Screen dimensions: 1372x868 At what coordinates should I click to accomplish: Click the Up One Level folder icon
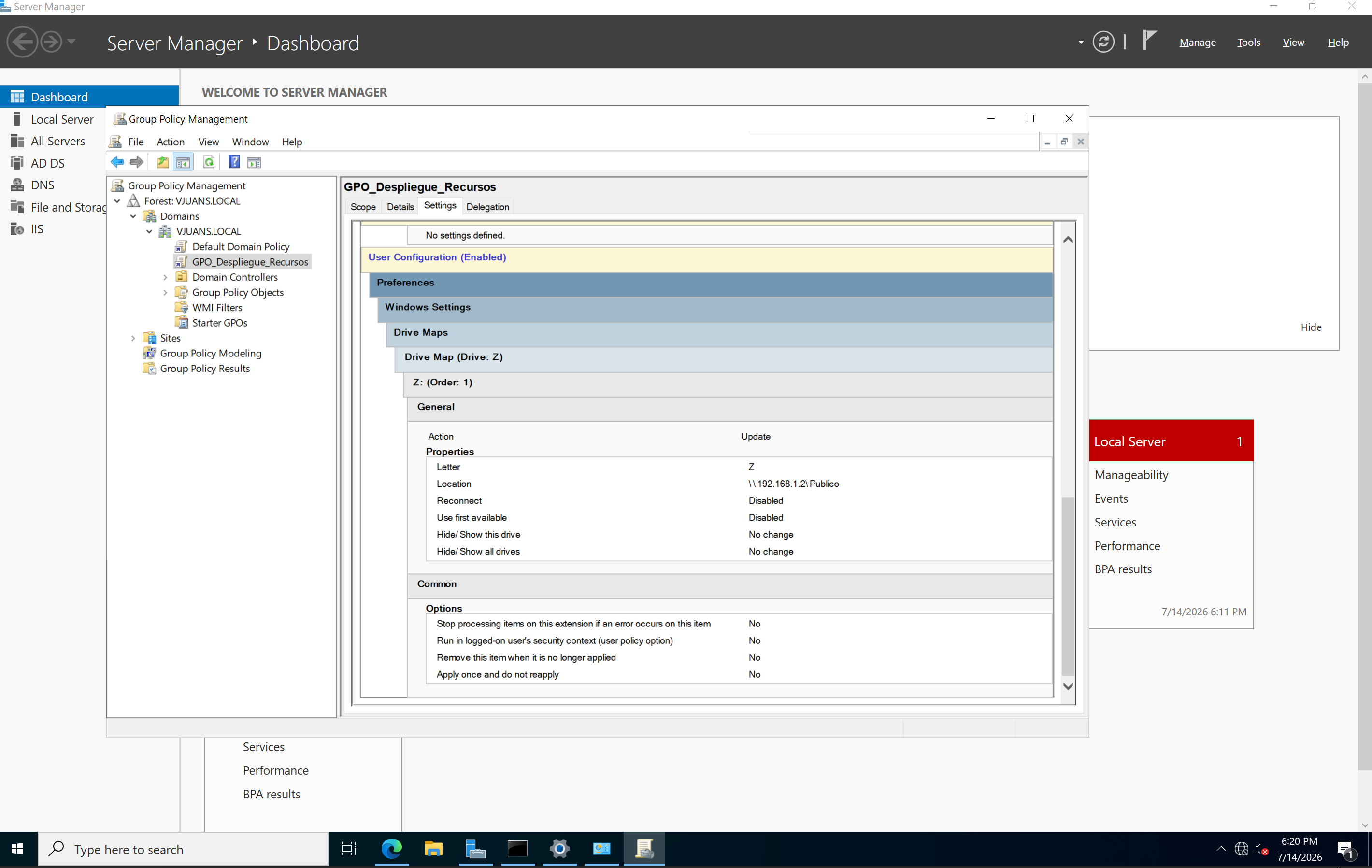(x=163, y=162)
